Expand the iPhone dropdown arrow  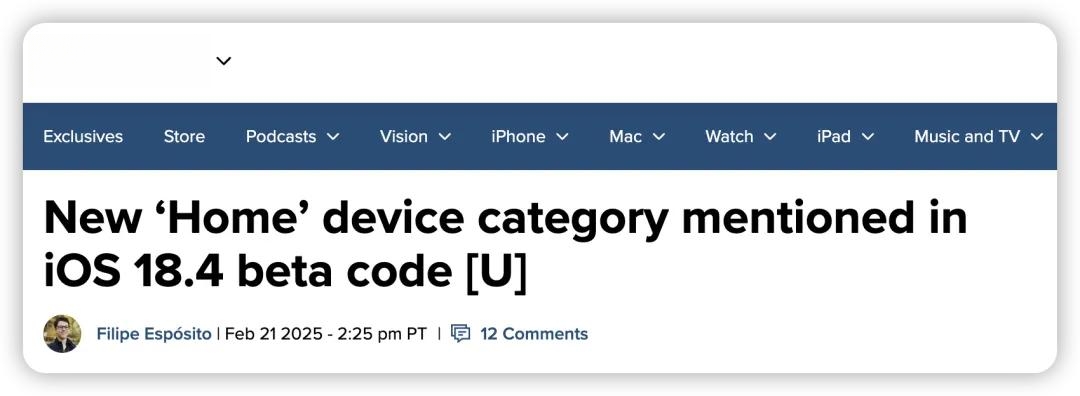coord(562,136)
